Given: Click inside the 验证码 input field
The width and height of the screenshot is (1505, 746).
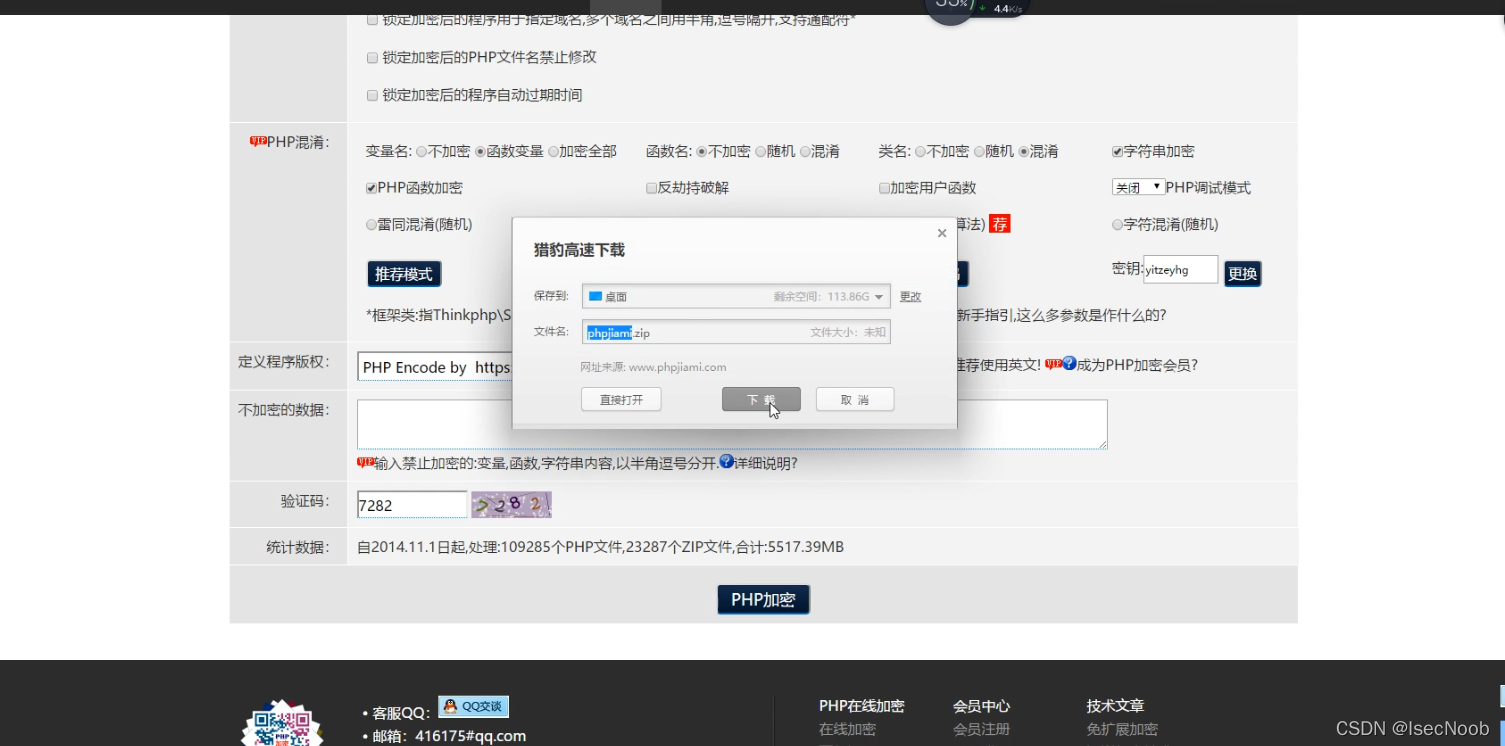Looking at the screenshot, I should (410, 504).
